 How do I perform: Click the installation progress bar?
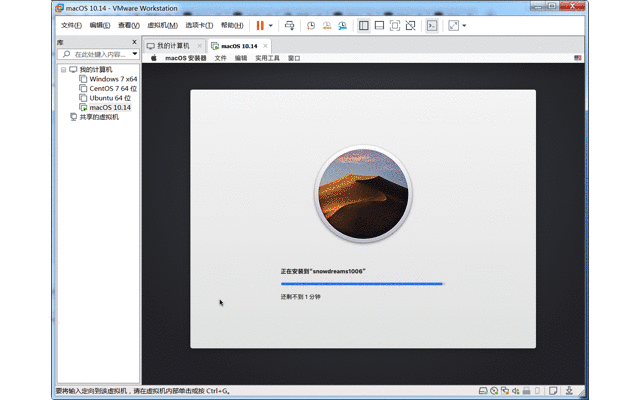coord(361,284)
